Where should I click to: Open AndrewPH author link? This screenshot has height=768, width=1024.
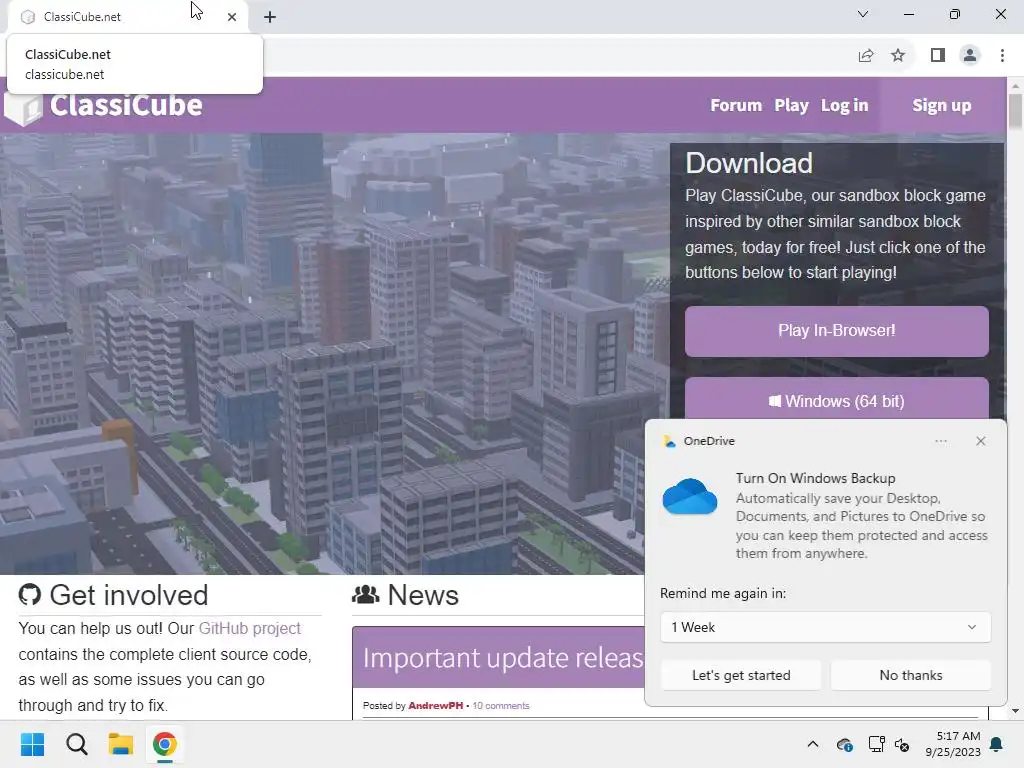click(x=435, y=705)
